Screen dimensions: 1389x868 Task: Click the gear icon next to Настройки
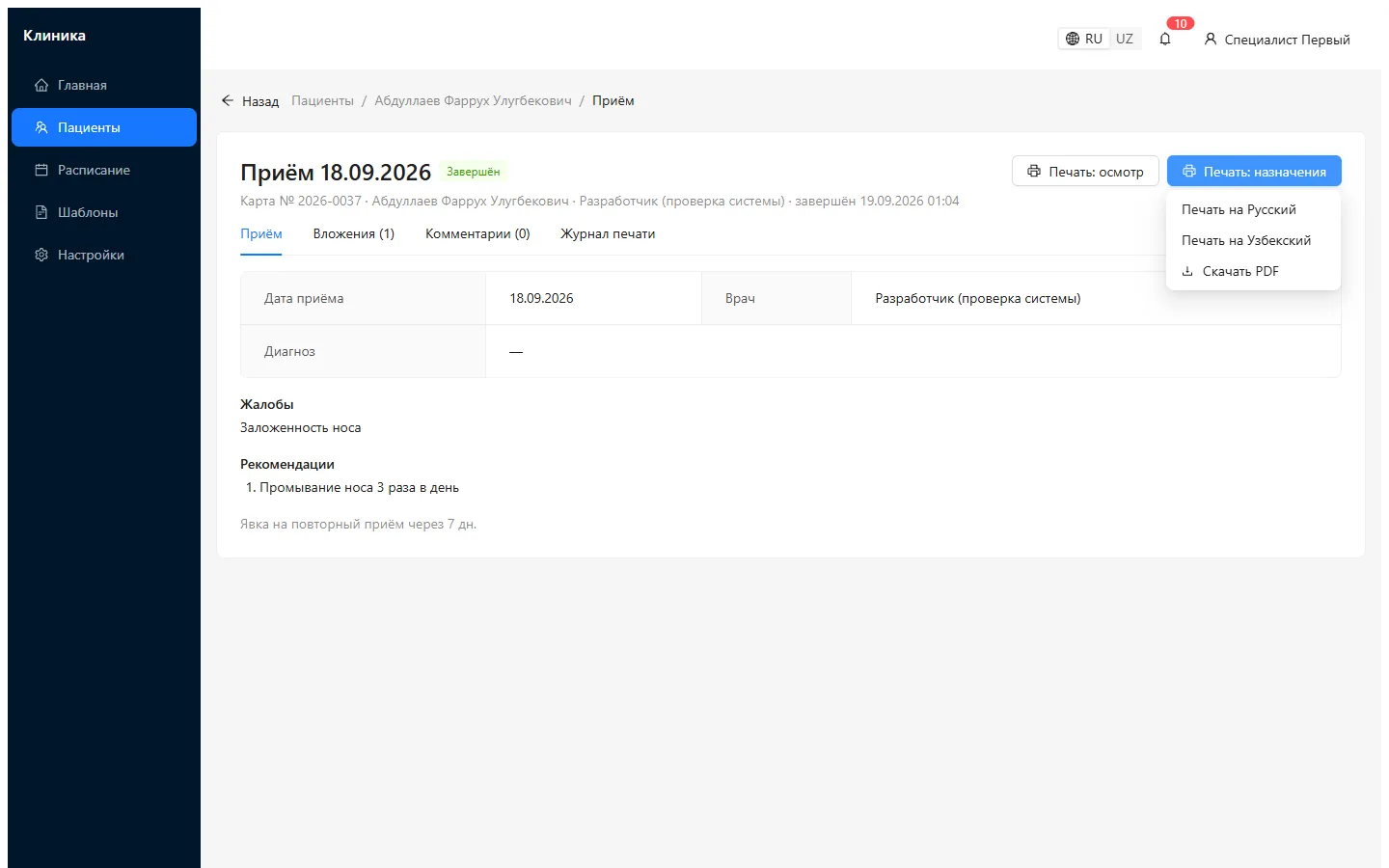(41, 255)
